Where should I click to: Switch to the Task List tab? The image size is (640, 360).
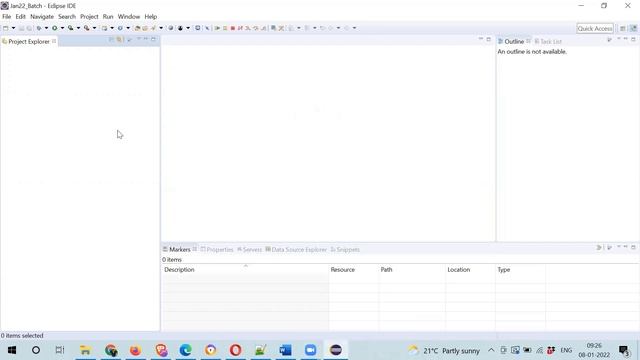tap(548, 42)
